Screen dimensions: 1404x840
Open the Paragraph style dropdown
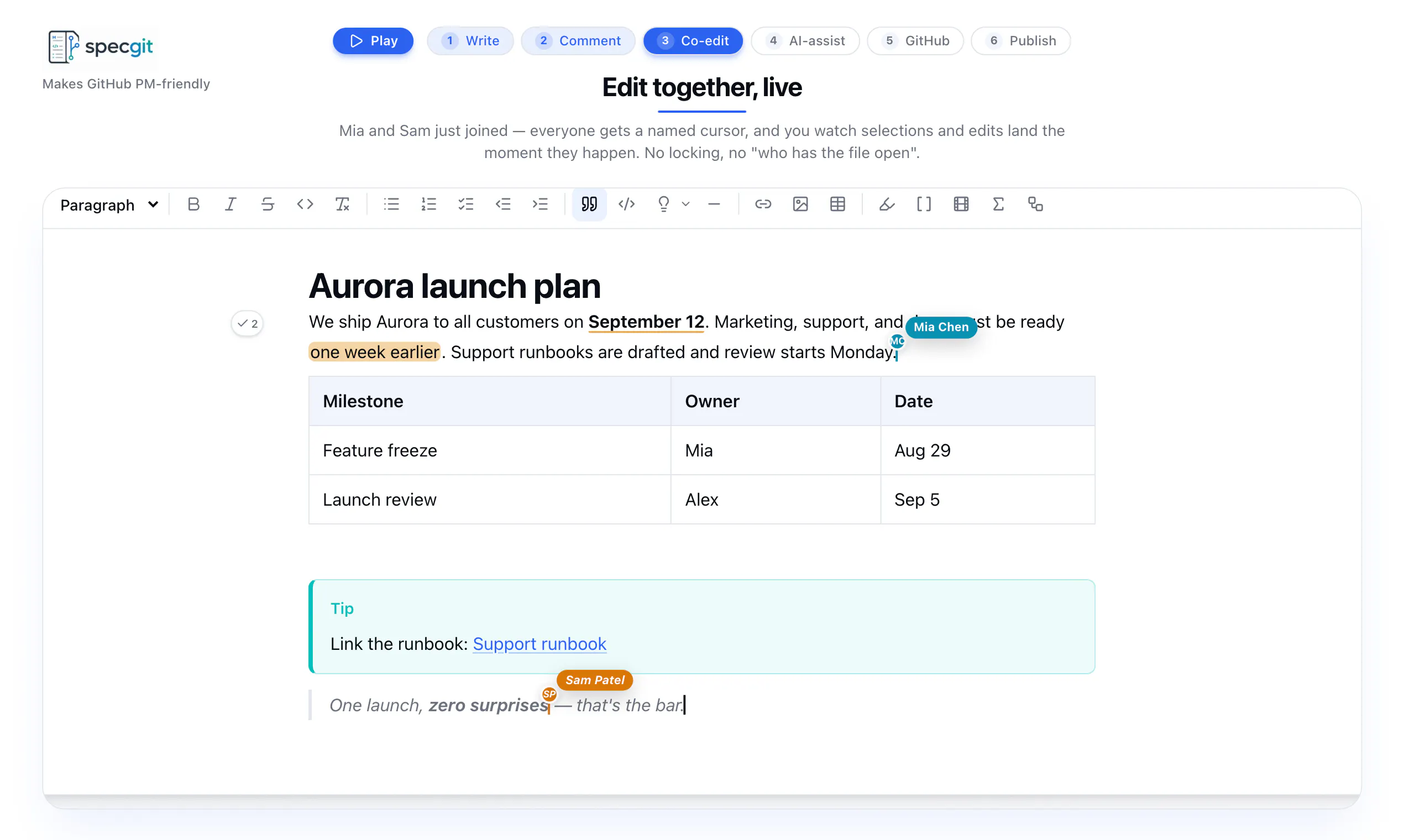pos(109,205)
